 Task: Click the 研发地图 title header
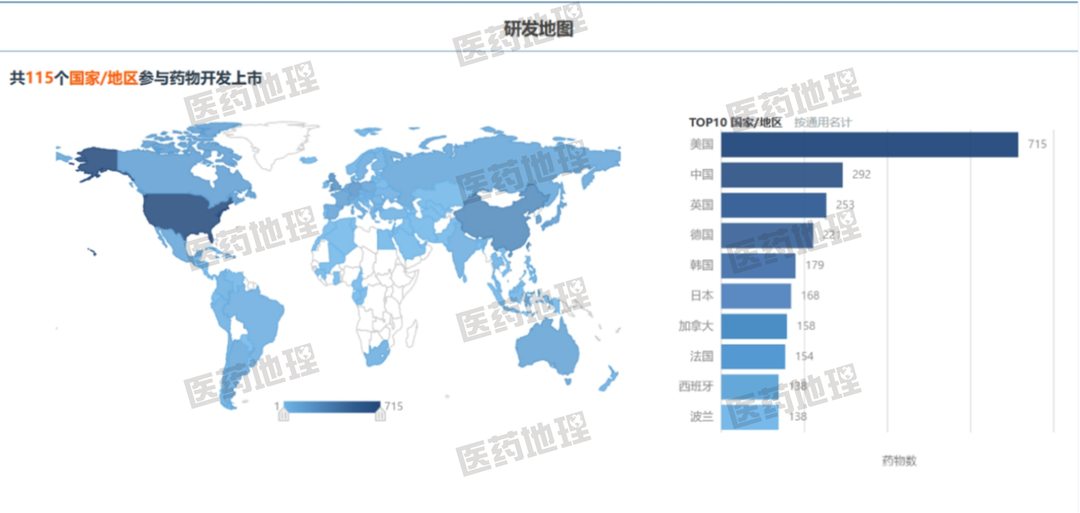[539, 29]
